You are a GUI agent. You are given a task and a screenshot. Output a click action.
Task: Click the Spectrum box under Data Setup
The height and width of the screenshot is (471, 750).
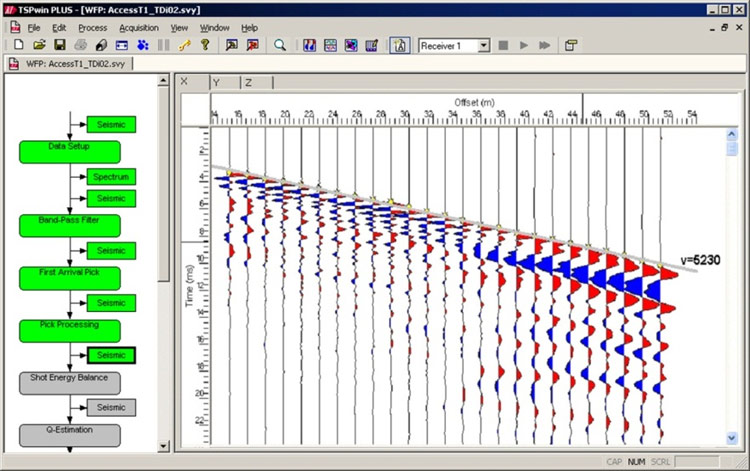pyautogui.click(x=111, y=176)
